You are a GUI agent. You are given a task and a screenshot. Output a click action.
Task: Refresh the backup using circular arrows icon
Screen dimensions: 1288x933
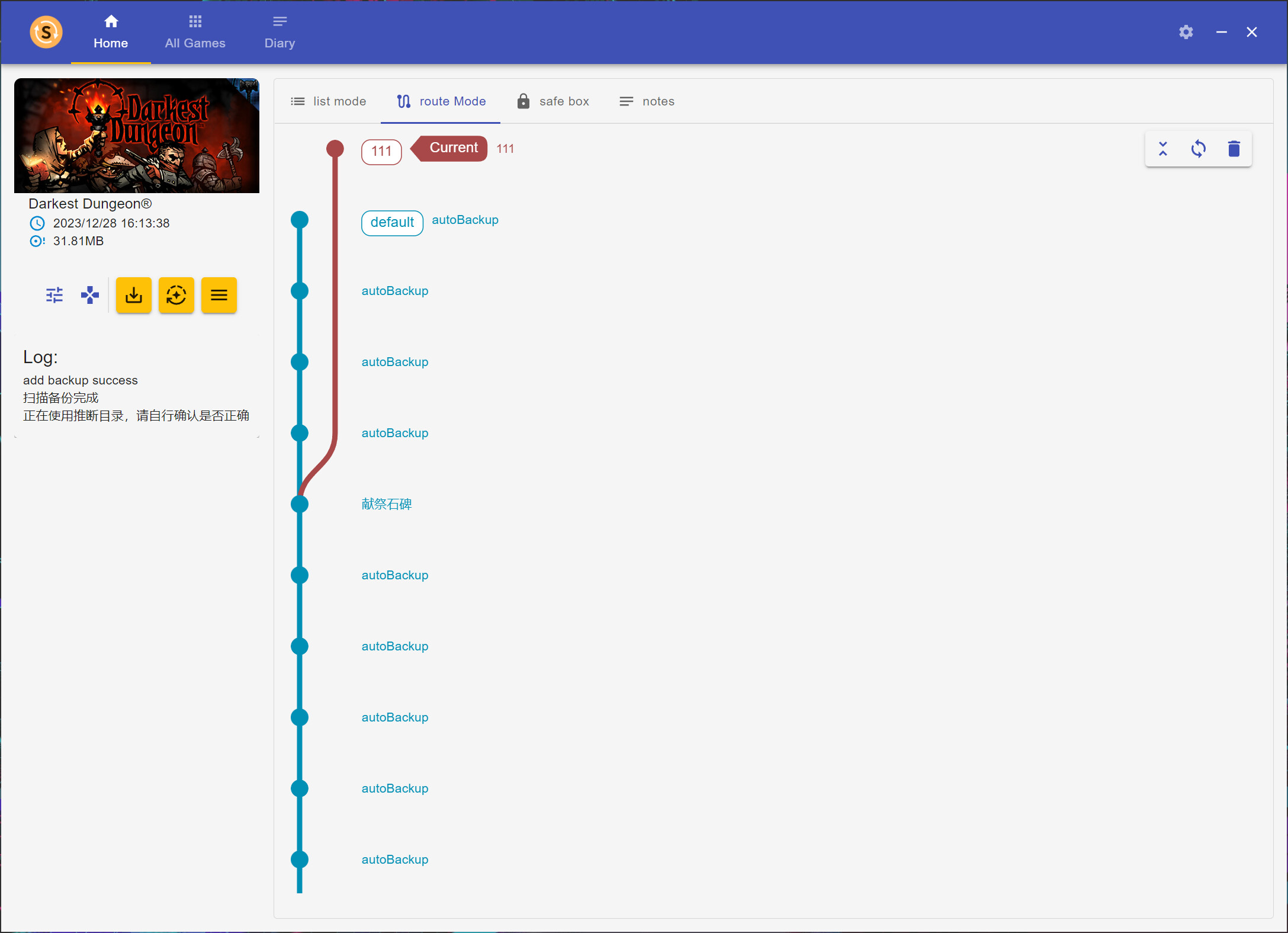(1199, 149)
